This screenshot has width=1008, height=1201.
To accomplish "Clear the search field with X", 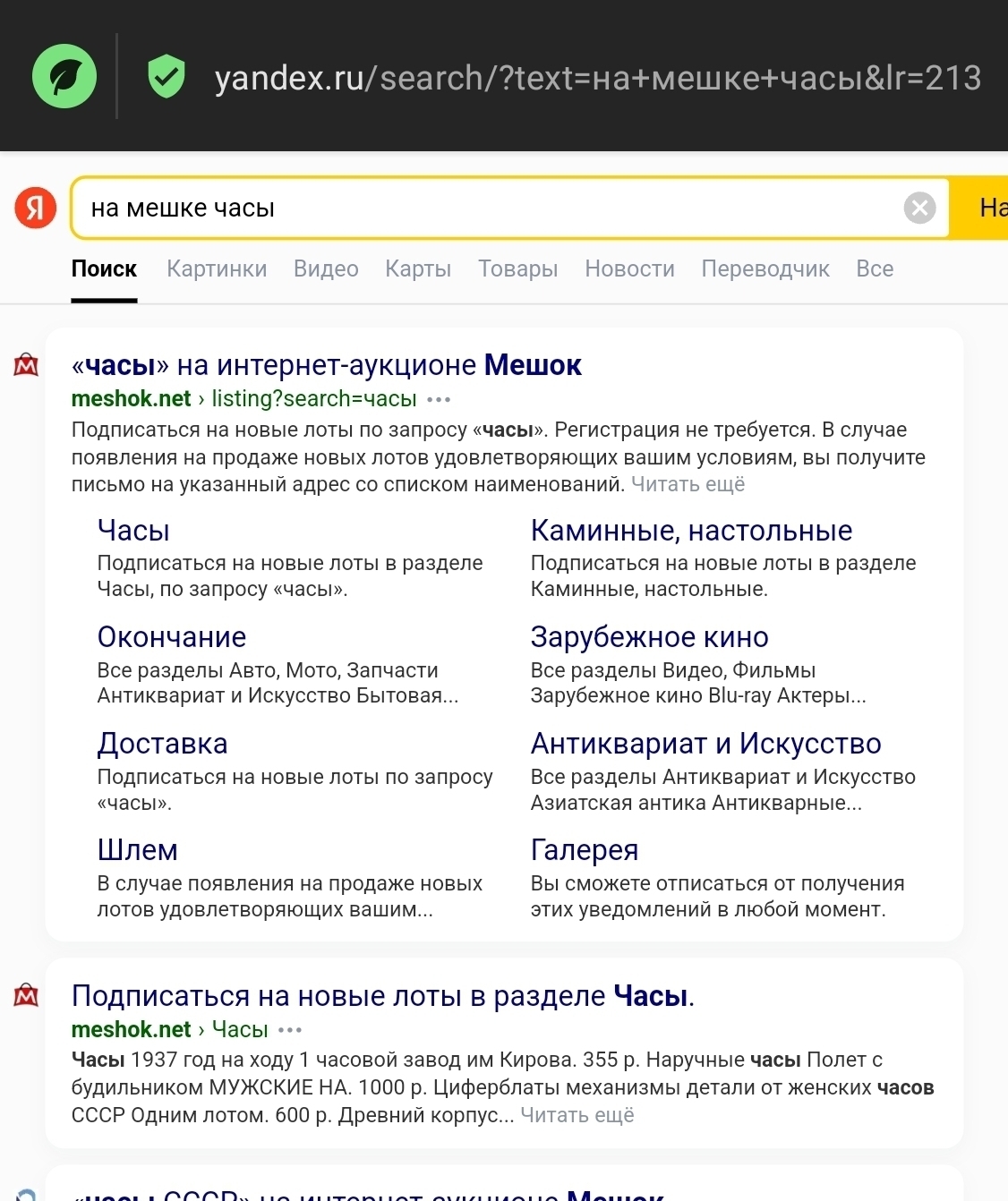I will click(x=919, y=208).
